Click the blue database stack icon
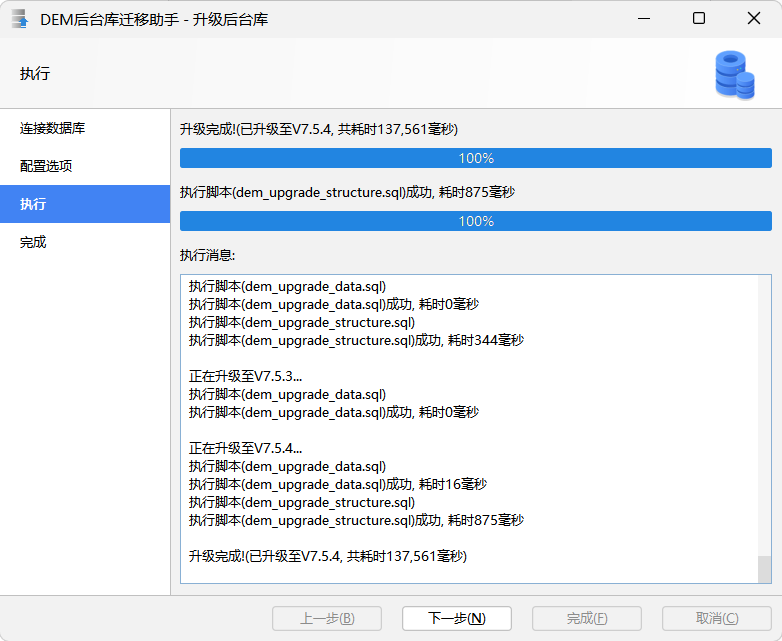782x641 pixels. click(734, 74)
